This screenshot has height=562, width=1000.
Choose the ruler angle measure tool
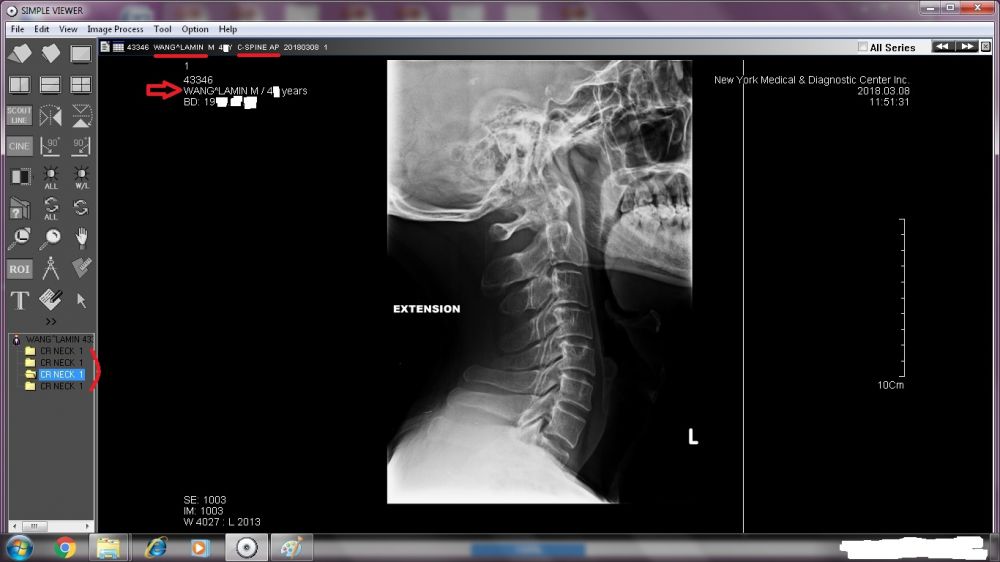pos(81,267)
